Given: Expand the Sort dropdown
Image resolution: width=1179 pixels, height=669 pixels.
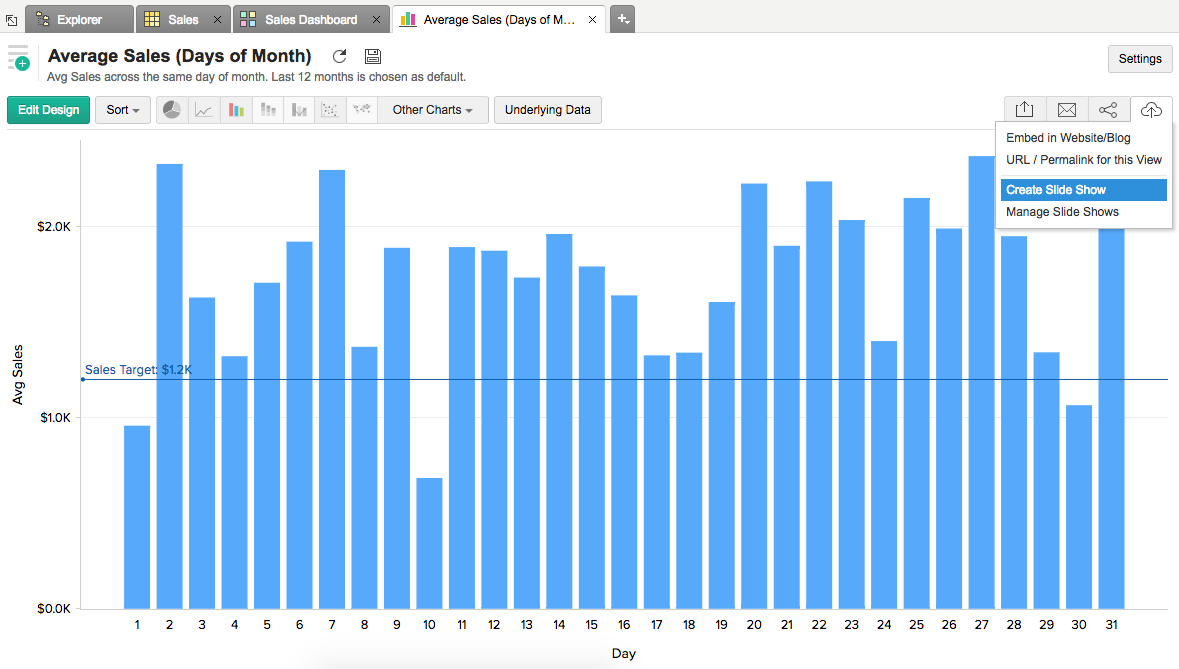Looking at the screenshot, I should (123, 110).
